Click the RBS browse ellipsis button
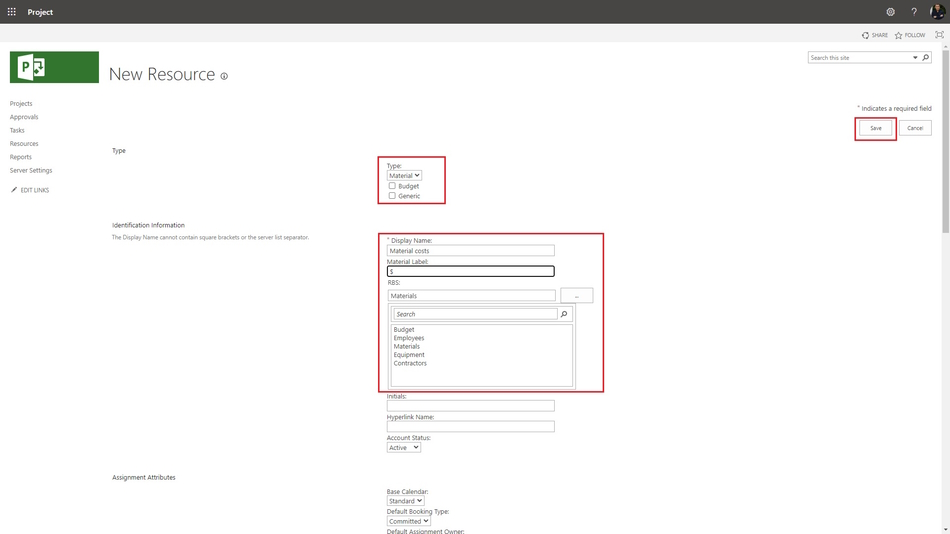Image resolution: width=950 pixels, height=534 pixels. [x=577, y=296]
